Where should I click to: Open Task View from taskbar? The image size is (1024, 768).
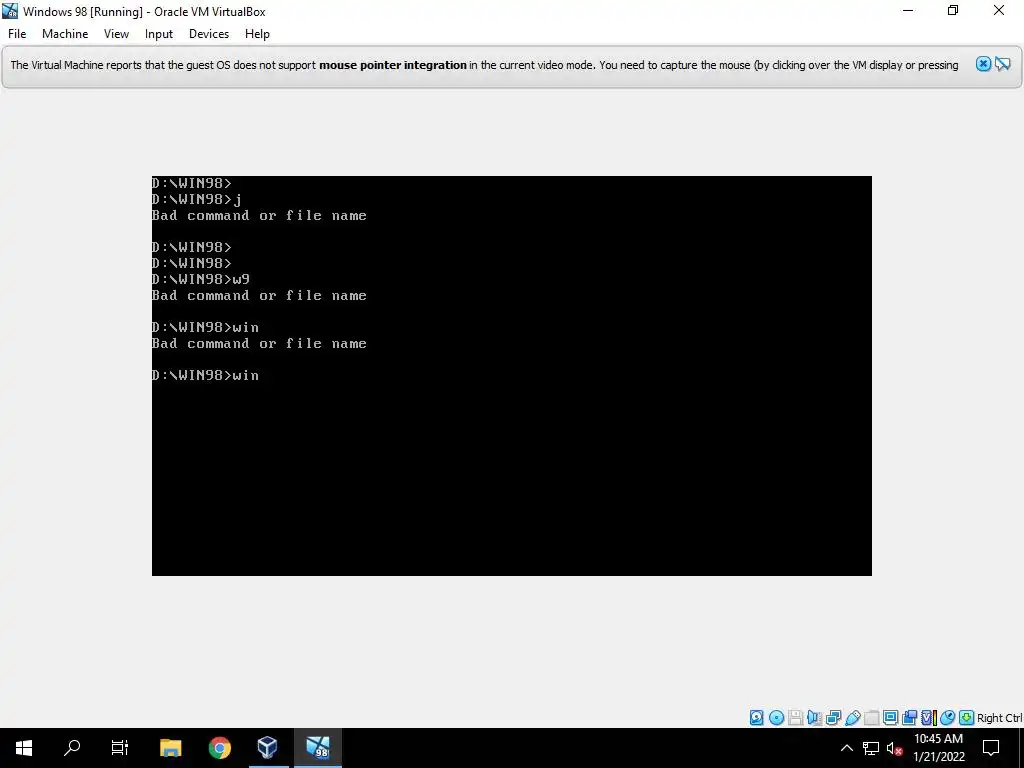(x=120, y=748)
